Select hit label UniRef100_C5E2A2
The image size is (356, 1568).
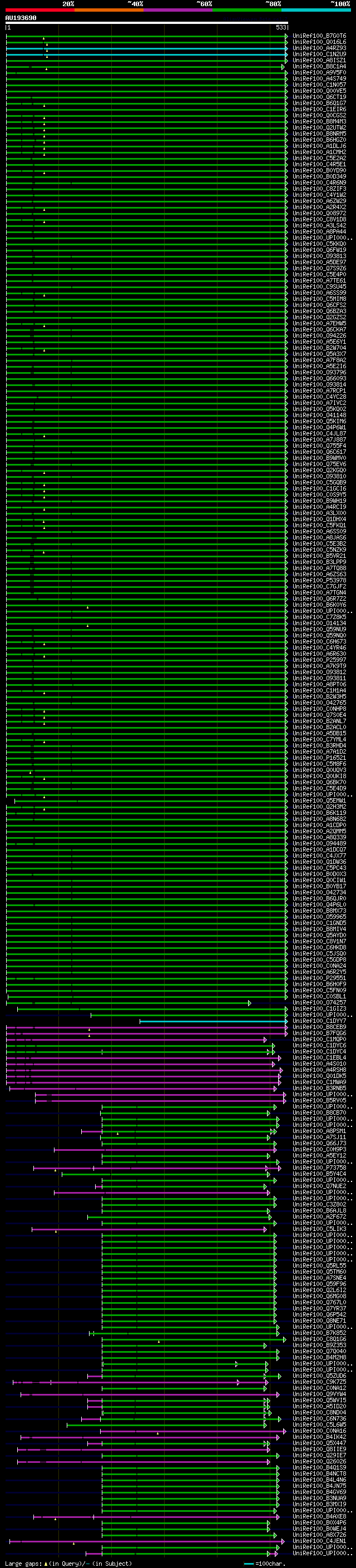click(319, 159)
